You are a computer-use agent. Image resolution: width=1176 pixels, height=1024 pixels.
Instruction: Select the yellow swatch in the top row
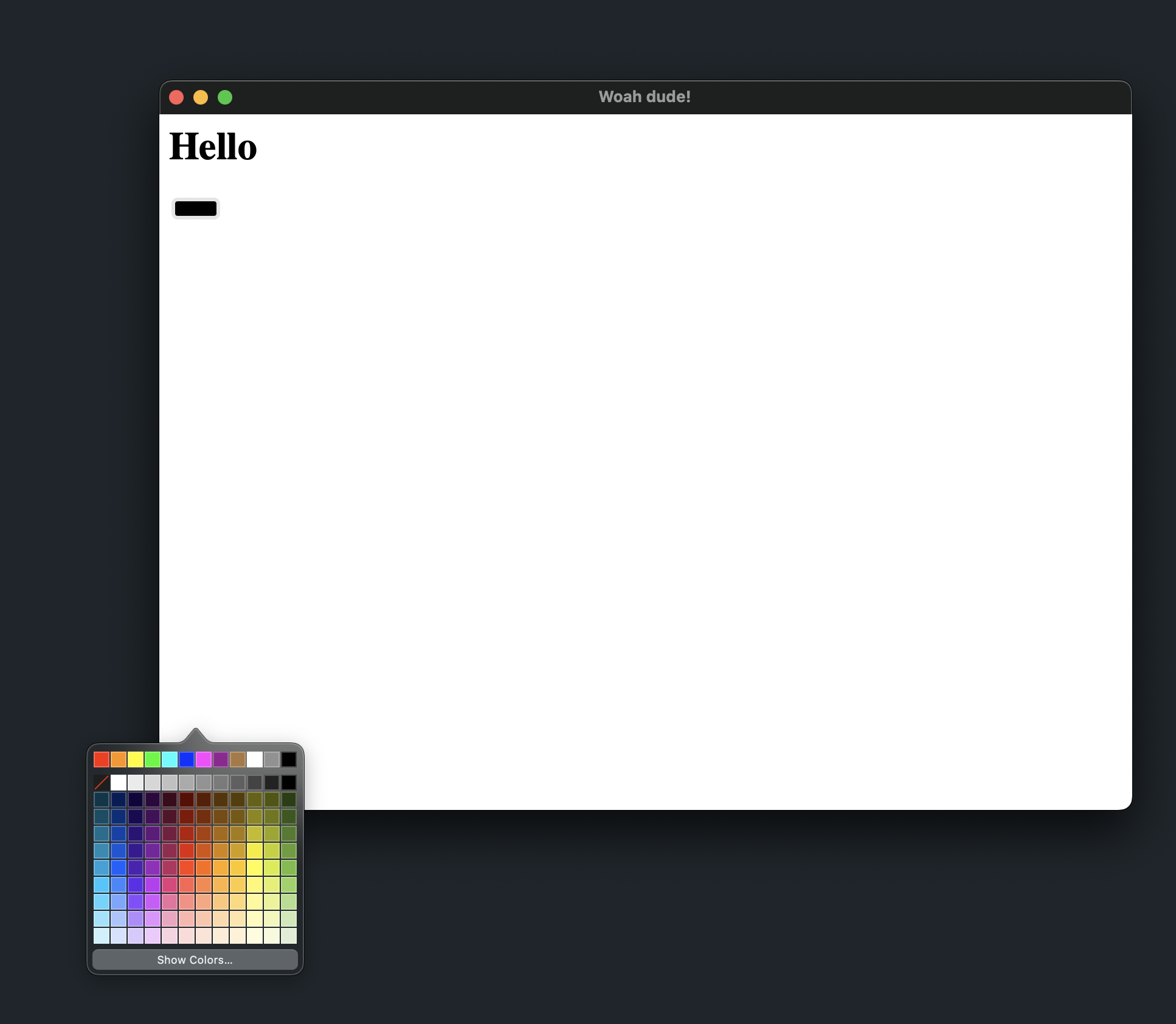(x=136, y=759)
